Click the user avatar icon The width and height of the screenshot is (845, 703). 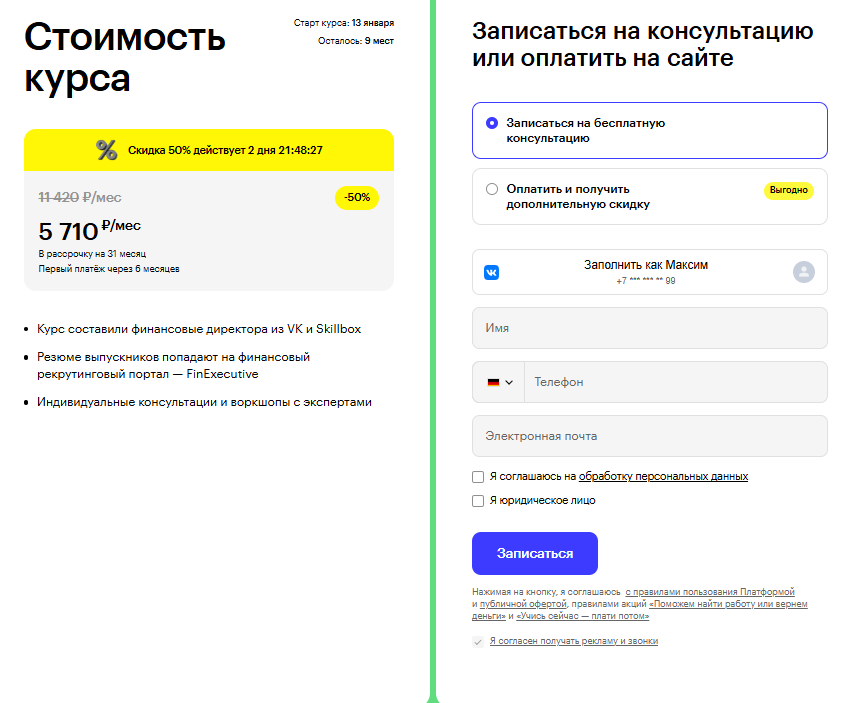(x=804, y=272)
